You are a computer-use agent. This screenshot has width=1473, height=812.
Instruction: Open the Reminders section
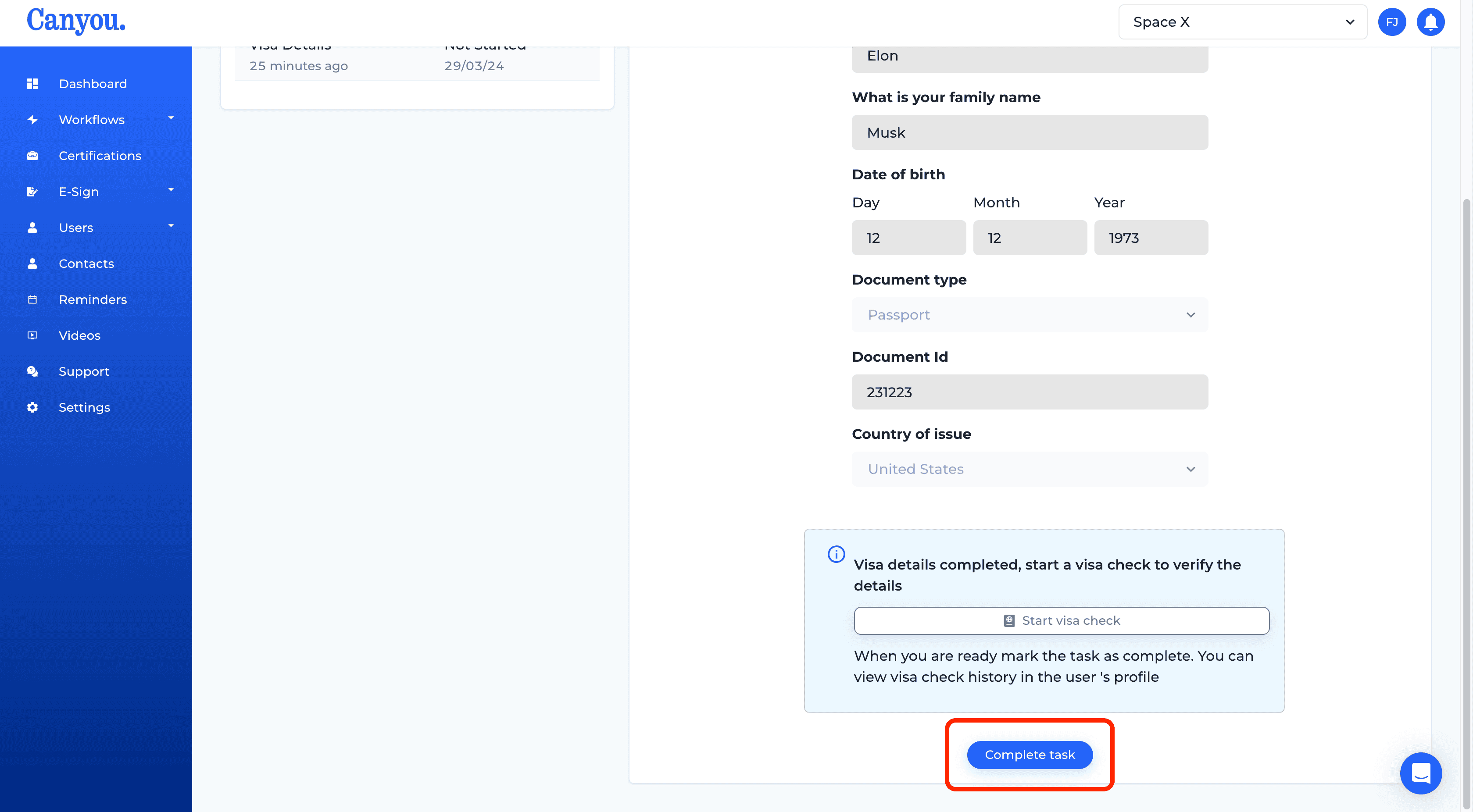tap(93, 299)
